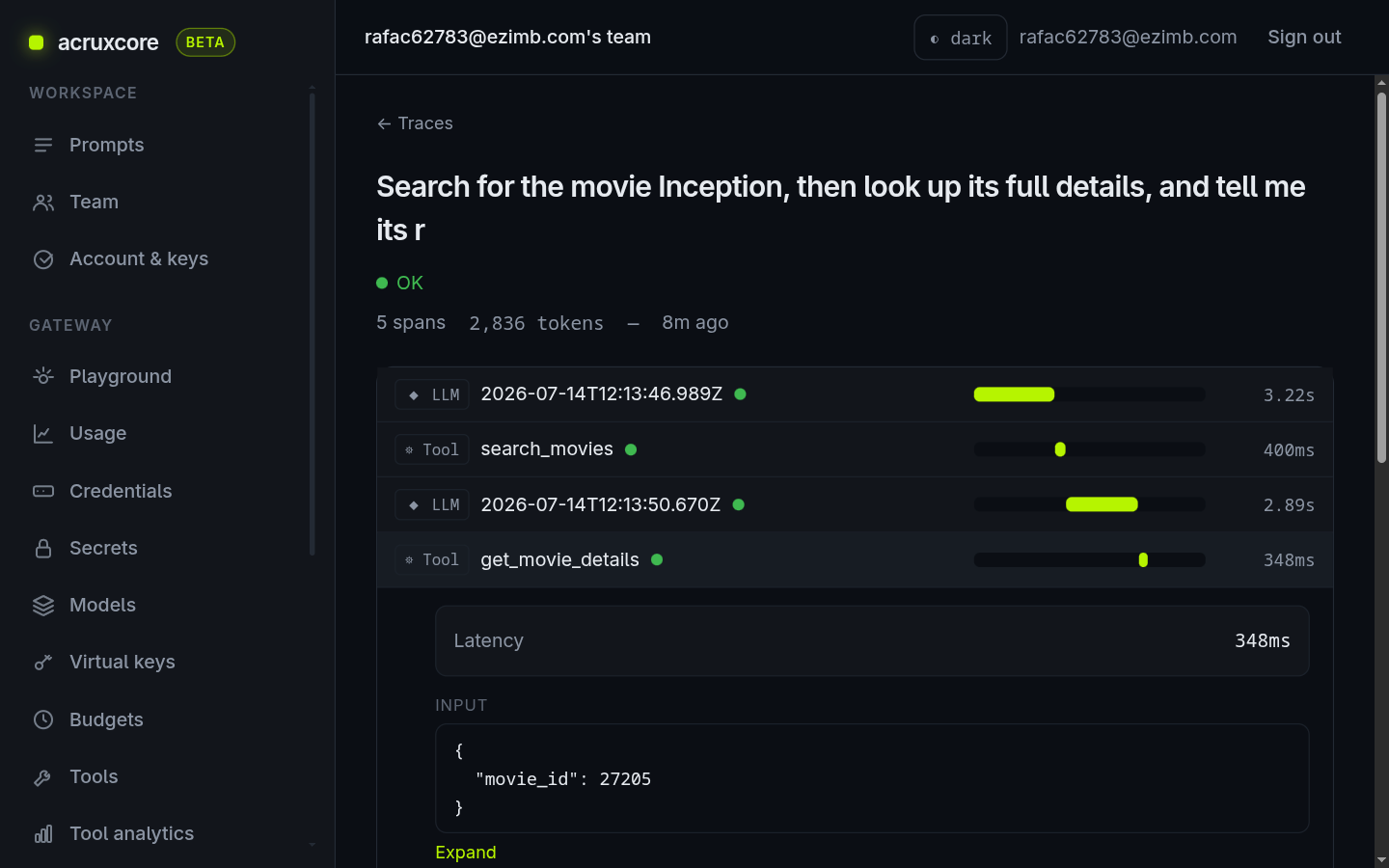The width and height of the screenshot is (1389, 868).
Task: Expand the search_movies tool span
Action: click(855, 449)
